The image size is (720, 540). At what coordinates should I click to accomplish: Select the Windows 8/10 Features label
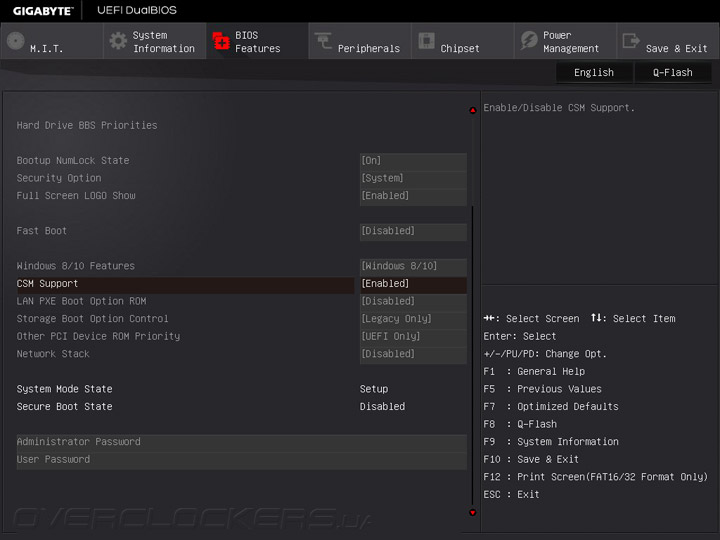(76, 266)
